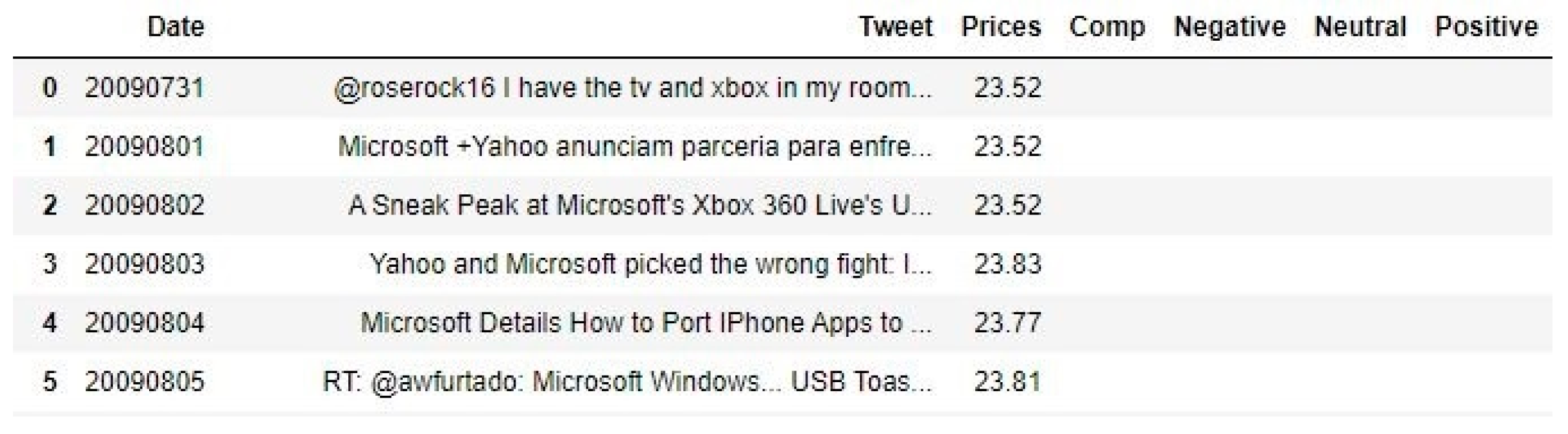1568x434 pixels.
Task: Select the price value 23.77
Action: 1007,323
